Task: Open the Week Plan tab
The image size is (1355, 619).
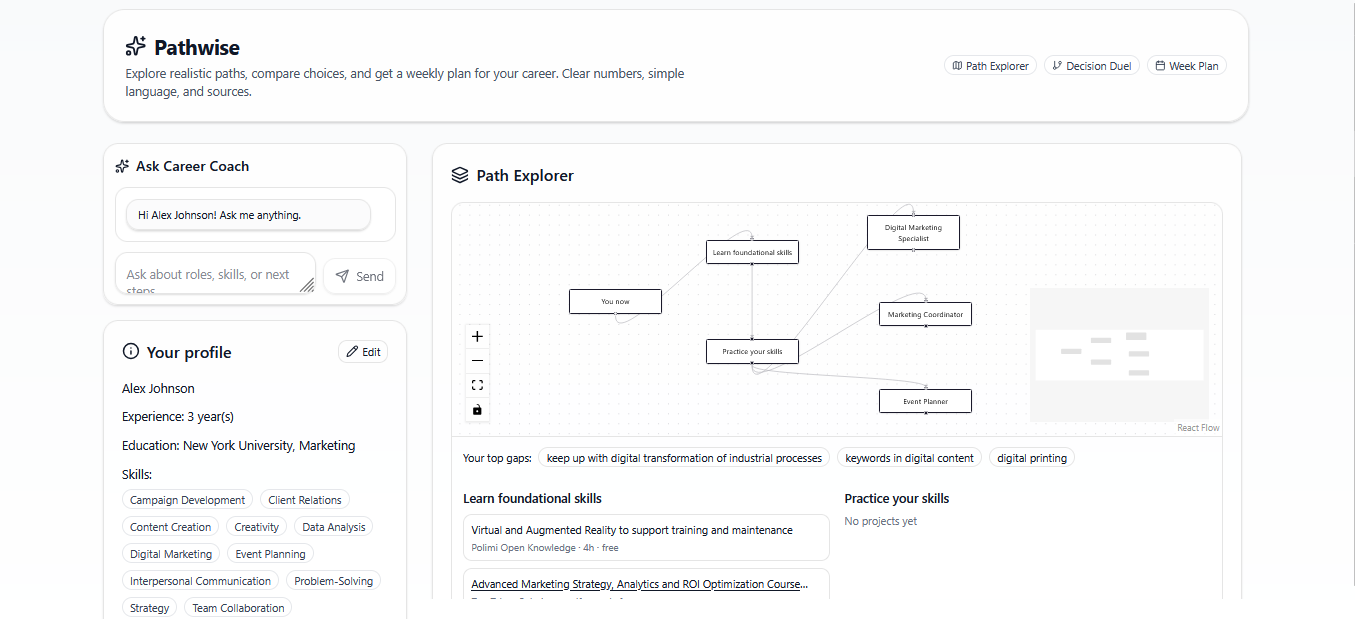Action: 1186,66
